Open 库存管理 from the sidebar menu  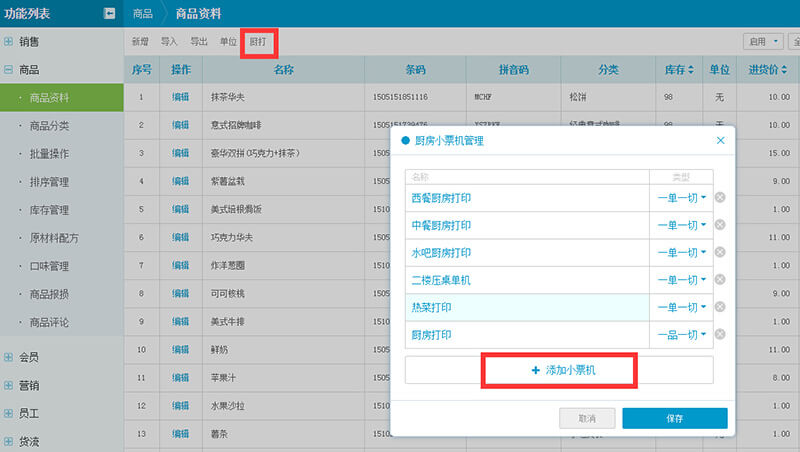(50, 211)
